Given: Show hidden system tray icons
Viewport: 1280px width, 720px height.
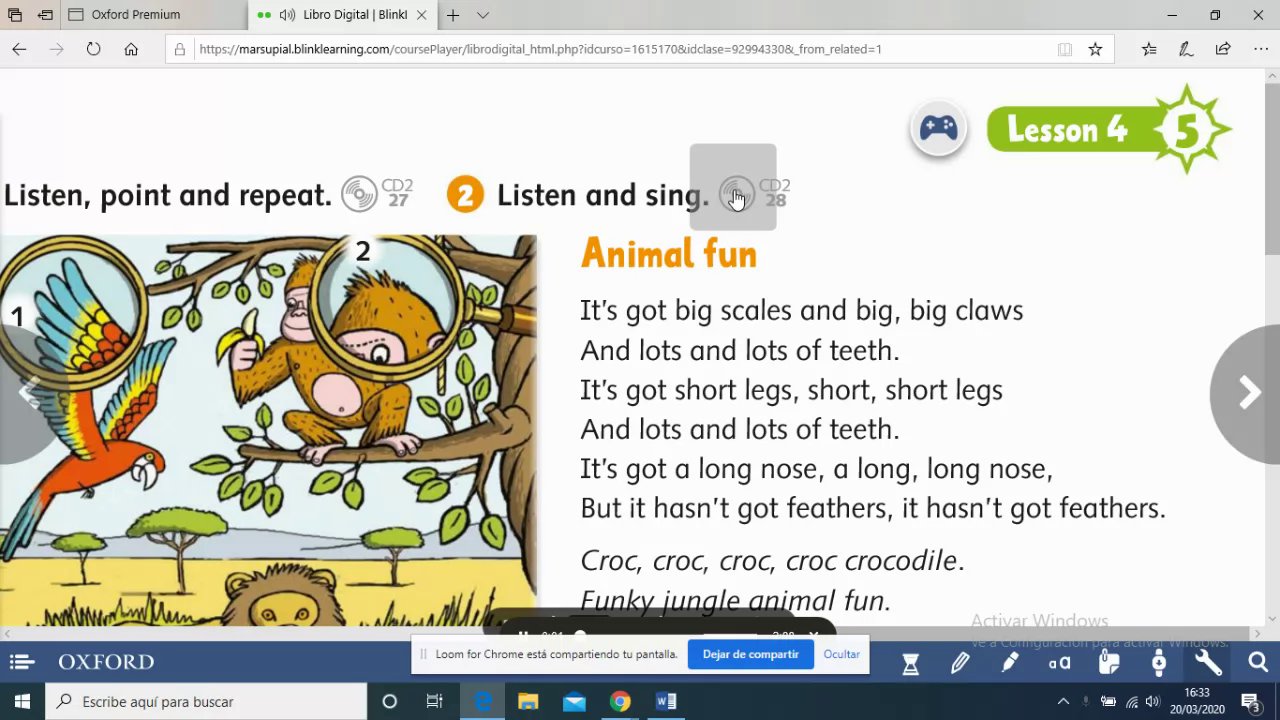Looking at the screenshot, I should point(1063,702).
